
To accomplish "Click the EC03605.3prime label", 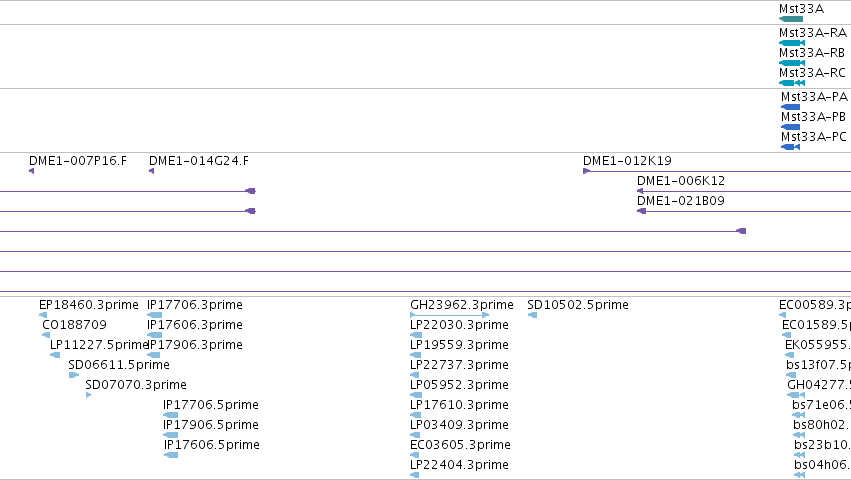I will click(x=460, y=445).
